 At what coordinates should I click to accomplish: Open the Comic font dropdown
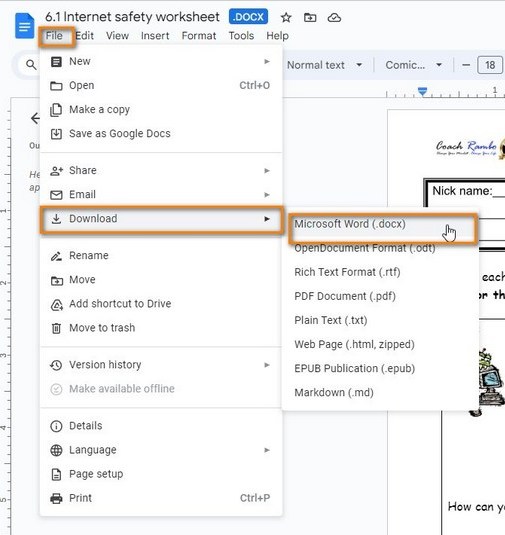[x=413, y=65]
